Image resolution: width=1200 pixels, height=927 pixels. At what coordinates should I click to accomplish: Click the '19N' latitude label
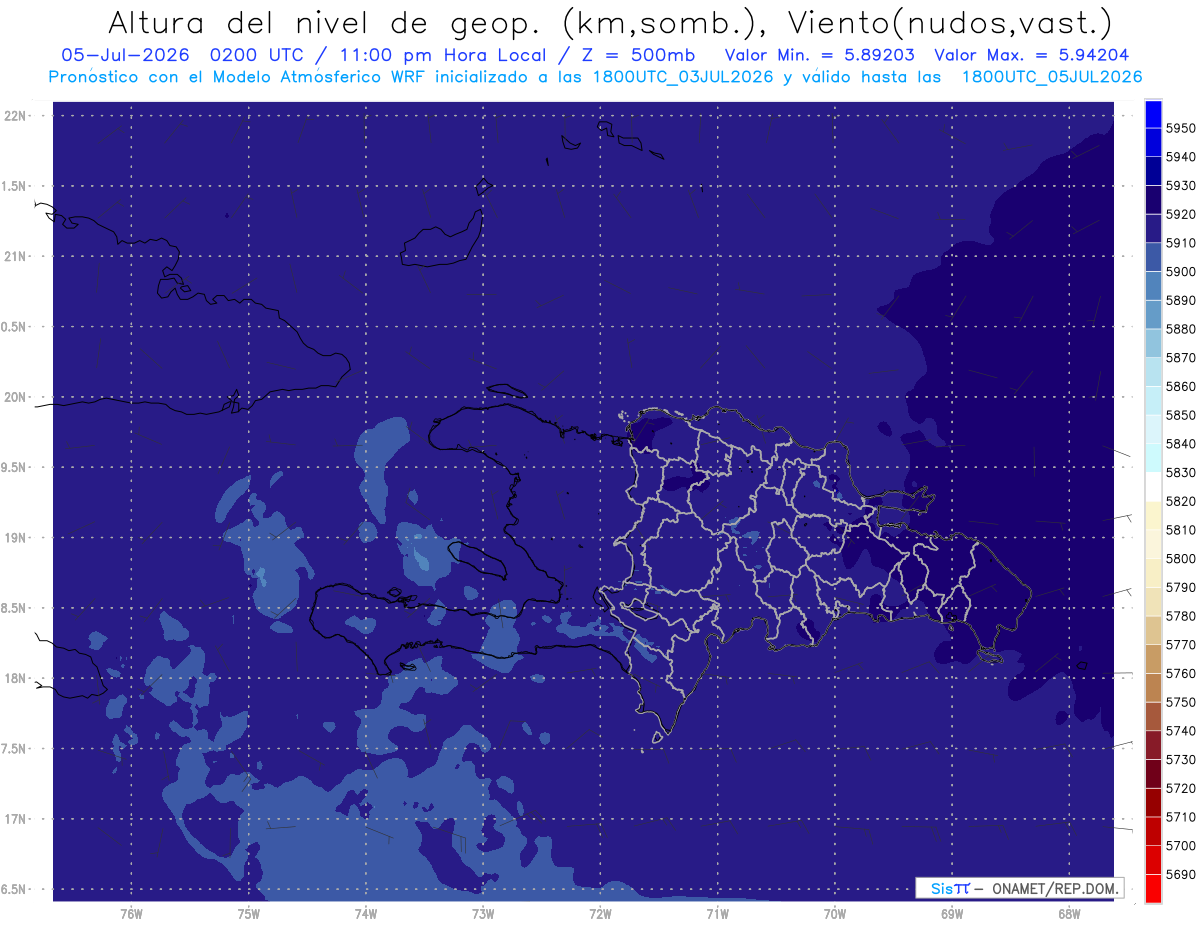pos(17,538)
